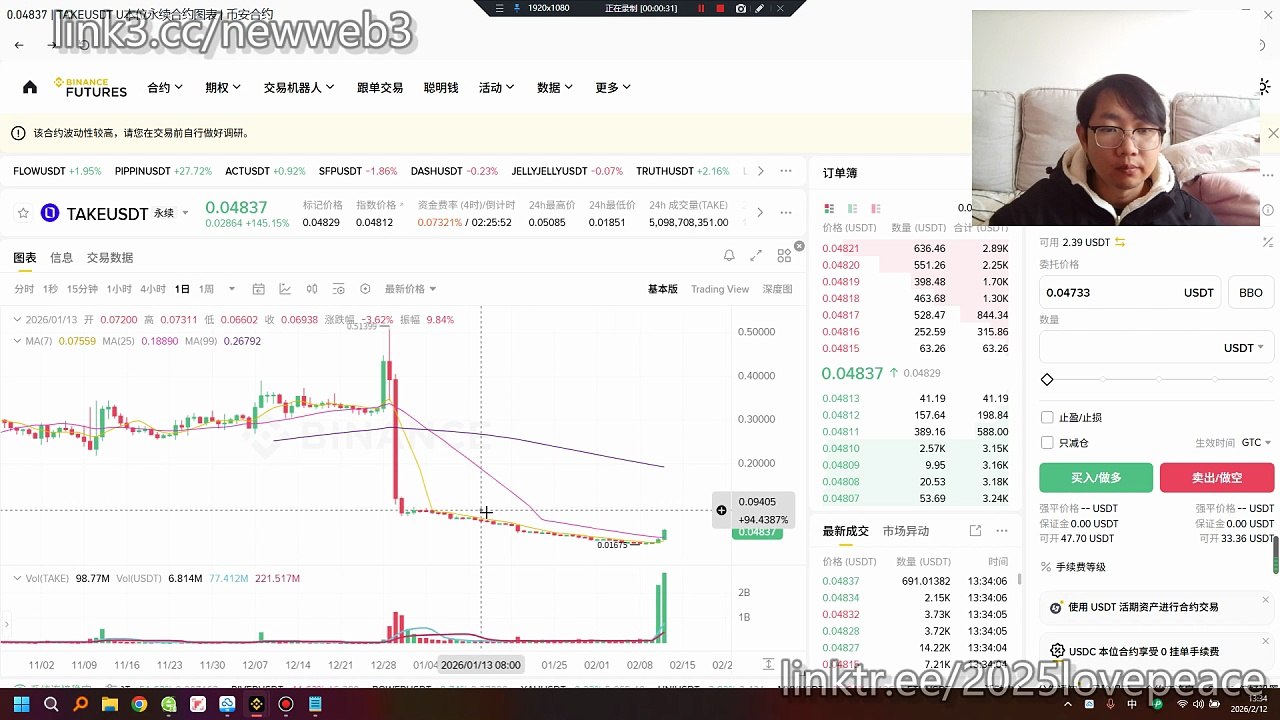Open Windows taskbar search
Image resolution: width=1280 pixels, height=720 pixels.
51,704
